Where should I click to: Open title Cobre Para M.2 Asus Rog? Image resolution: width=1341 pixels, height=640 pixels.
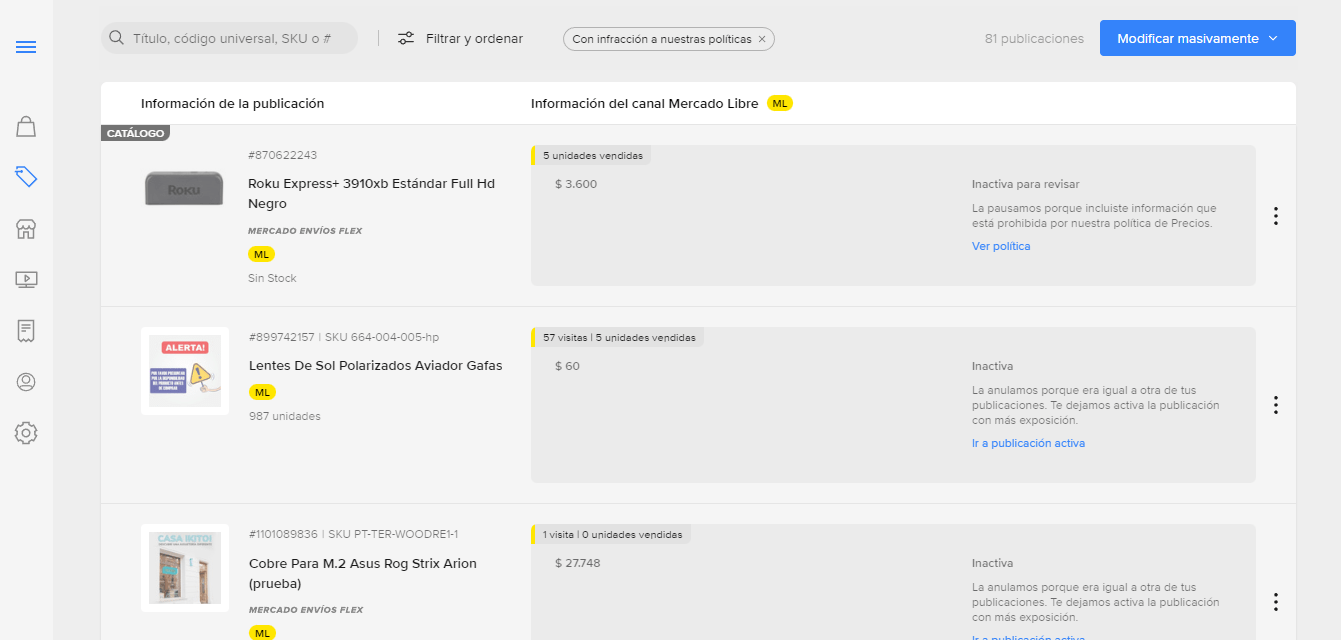click(363, 574)
